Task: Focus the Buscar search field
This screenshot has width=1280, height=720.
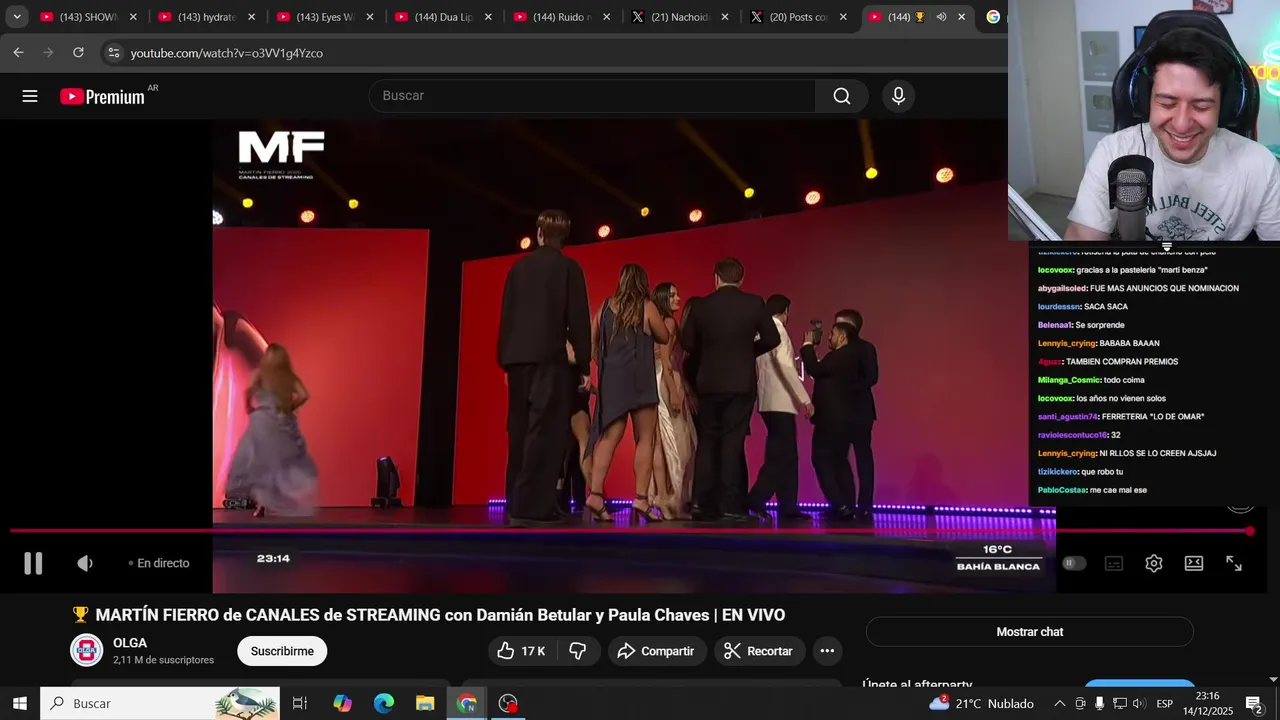Action: click(x=592, y=96)
